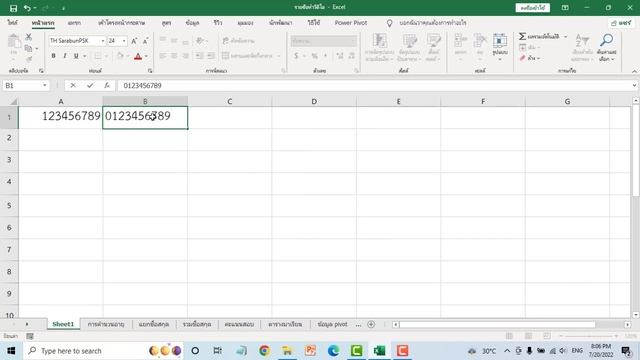Open the Clipboard group dialog launcher
Viewport: 640px width, 360px height.
click(41, 71)
